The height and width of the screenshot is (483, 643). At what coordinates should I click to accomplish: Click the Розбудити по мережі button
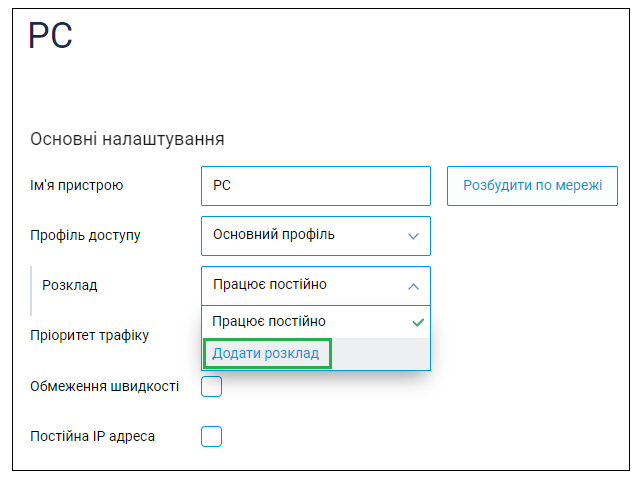pyautogui.click(x=532, y=186)
